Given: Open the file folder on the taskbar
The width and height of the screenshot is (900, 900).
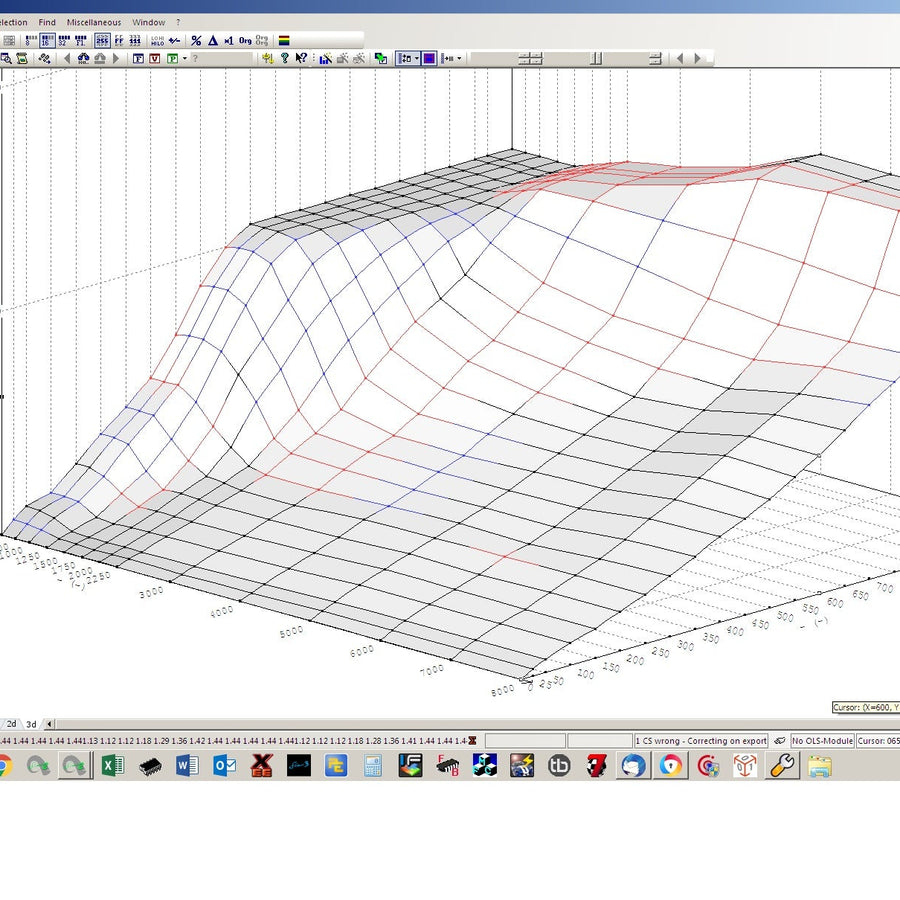Looking at the screenshot, I should 820,766.
